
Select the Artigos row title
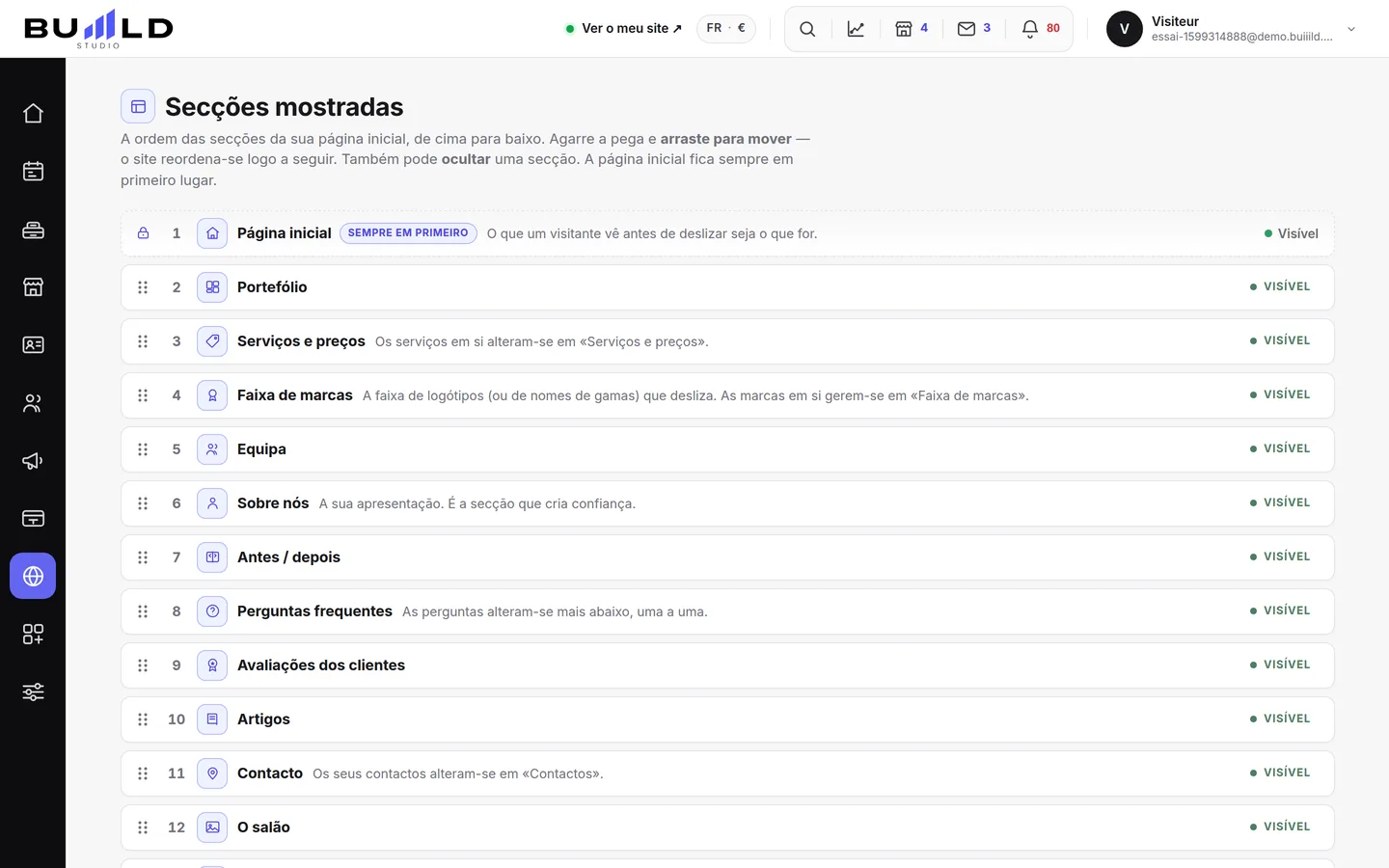263,719
